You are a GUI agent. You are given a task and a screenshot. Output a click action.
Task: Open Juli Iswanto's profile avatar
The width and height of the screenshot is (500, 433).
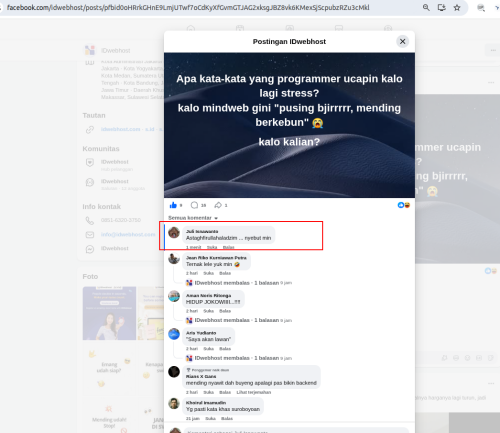174,232
